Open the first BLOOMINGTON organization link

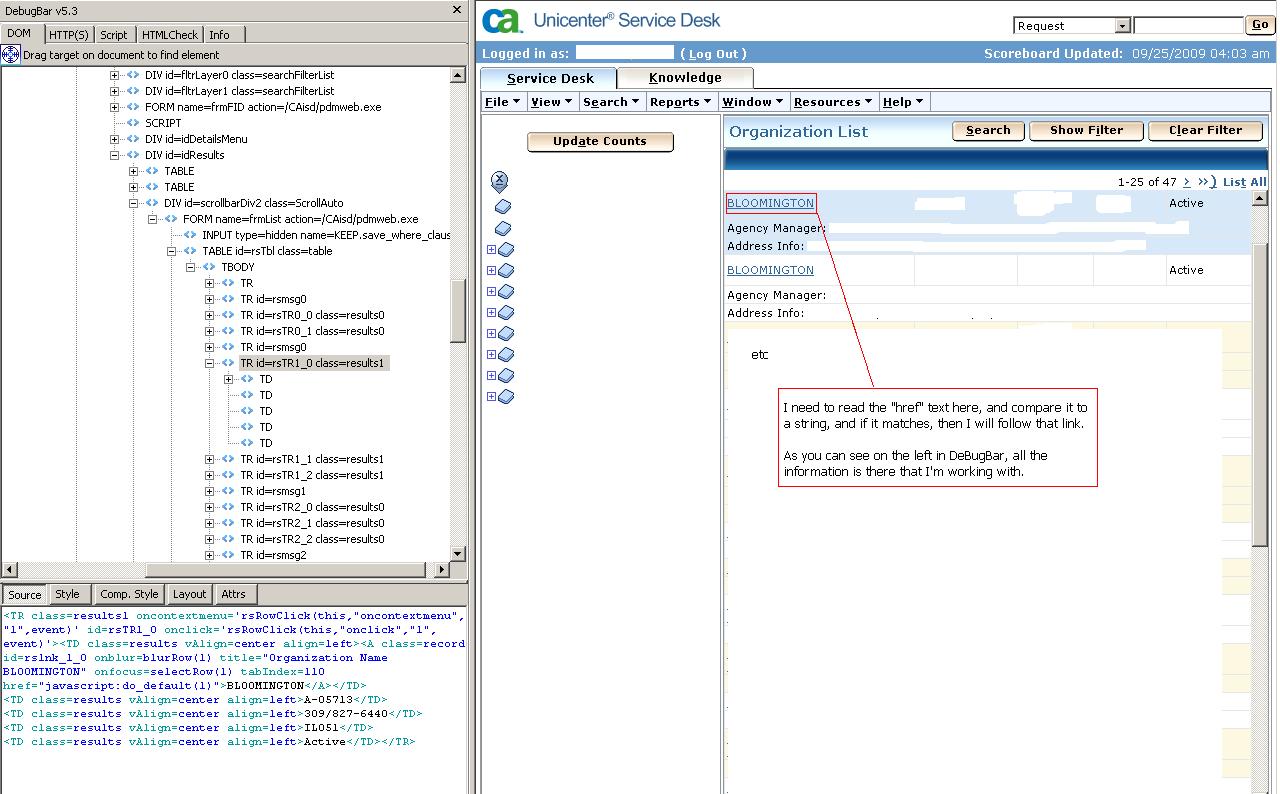(x=770, y=203)
